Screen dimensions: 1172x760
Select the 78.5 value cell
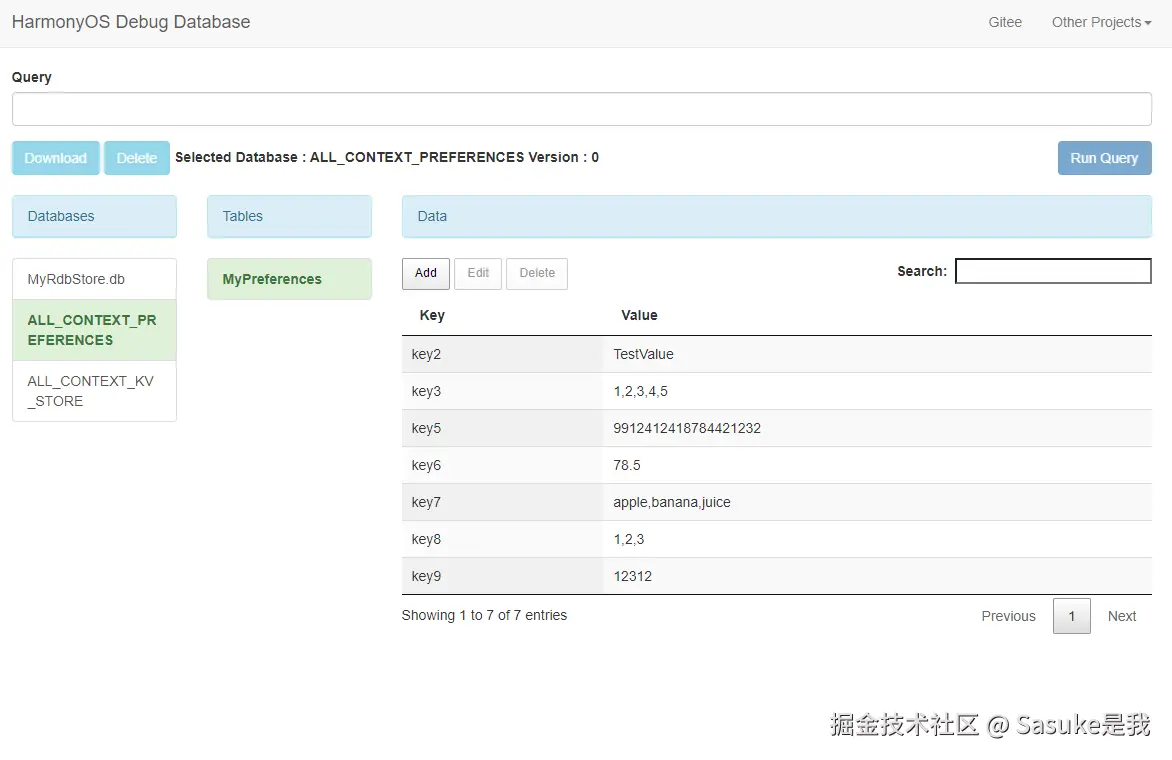[x=878, y=465]
